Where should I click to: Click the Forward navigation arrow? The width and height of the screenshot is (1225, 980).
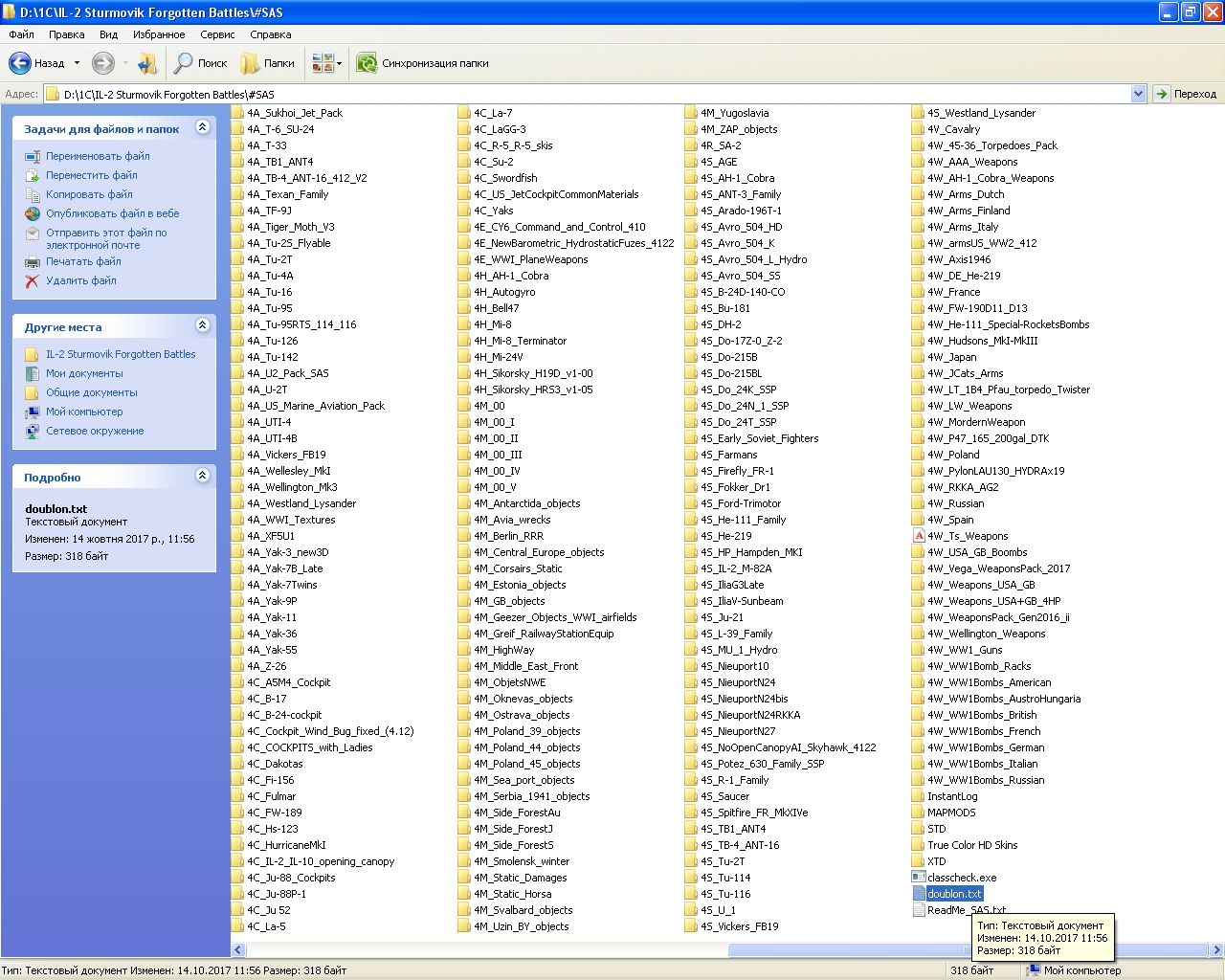[102, 63]
